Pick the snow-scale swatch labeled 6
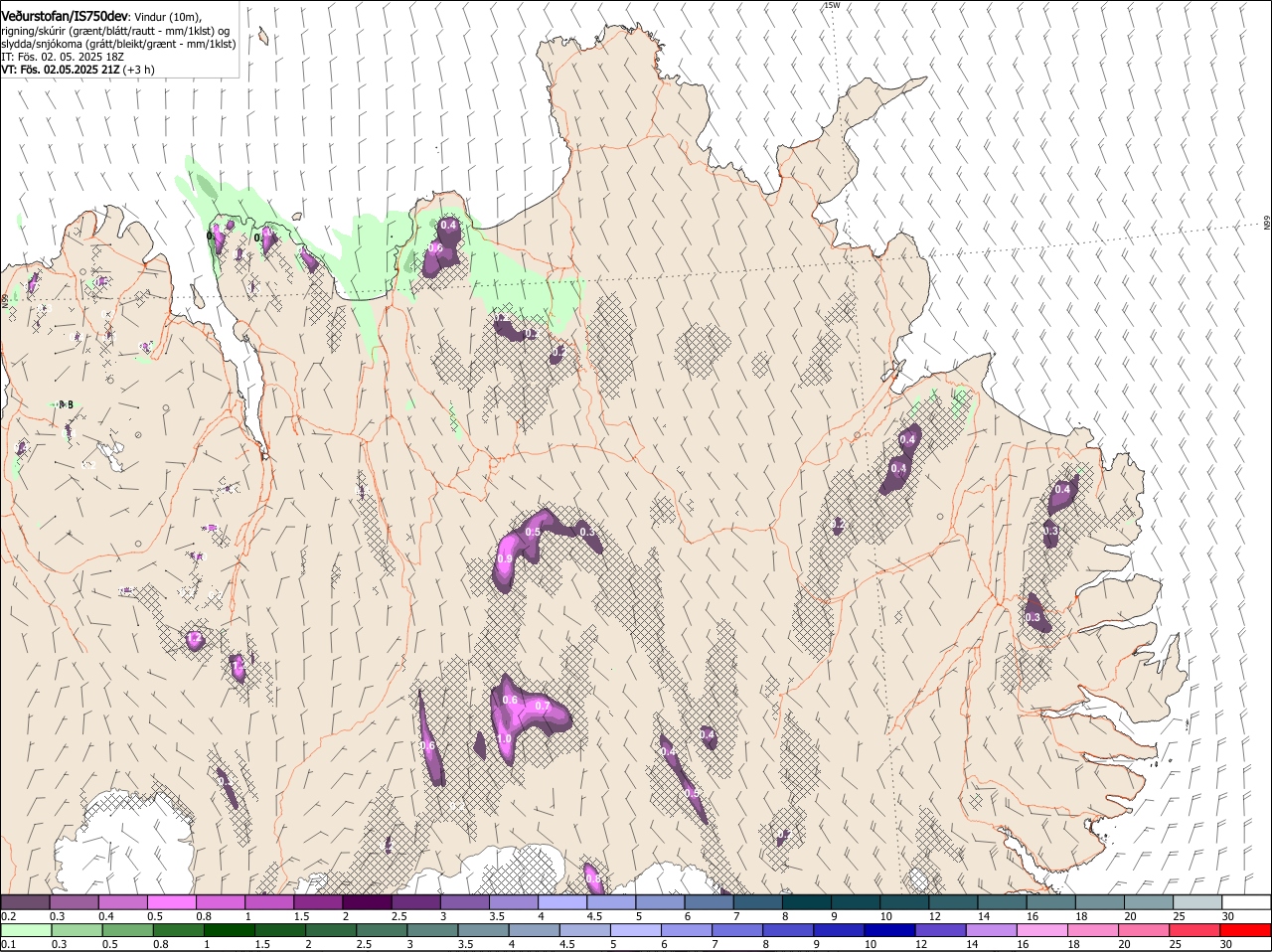1272x952 pixels. (710, 901)
